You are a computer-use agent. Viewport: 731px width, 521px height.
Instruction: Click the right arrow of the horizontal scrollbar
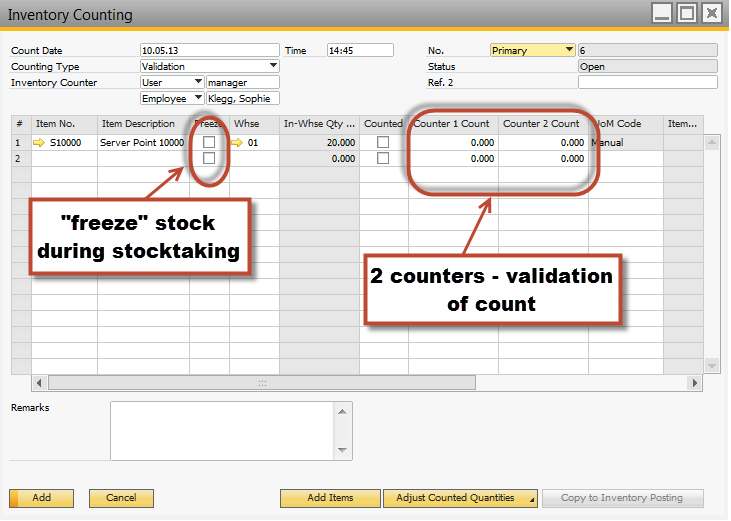coord(695,382)
